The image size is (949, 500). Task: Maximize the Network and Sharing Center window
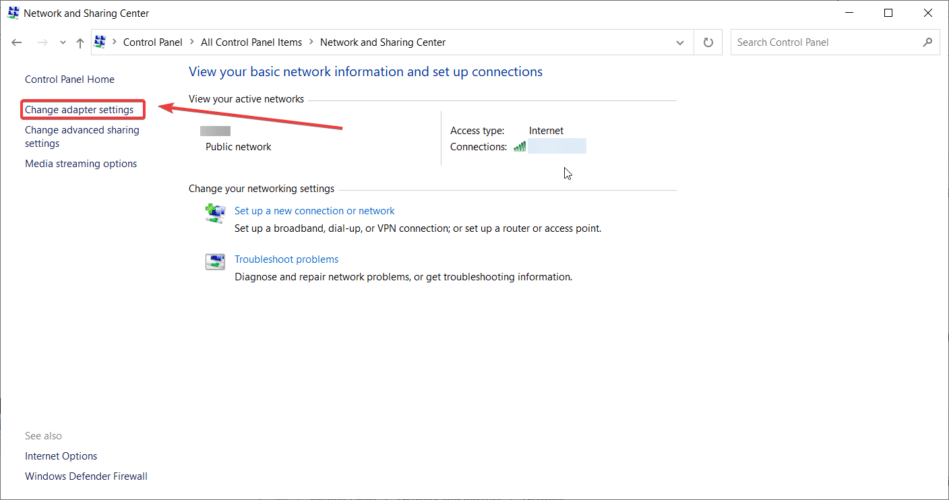tap(888, 13)
